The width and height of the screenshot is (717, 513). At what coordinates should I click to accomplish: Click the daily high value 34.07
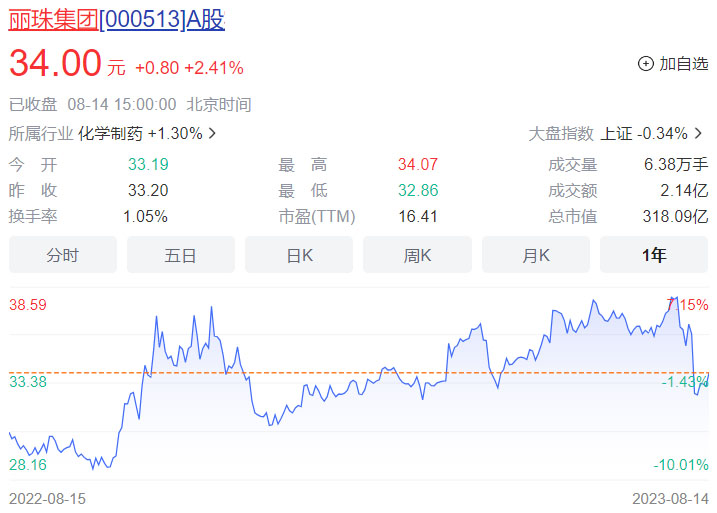click(x=418, y=164)
